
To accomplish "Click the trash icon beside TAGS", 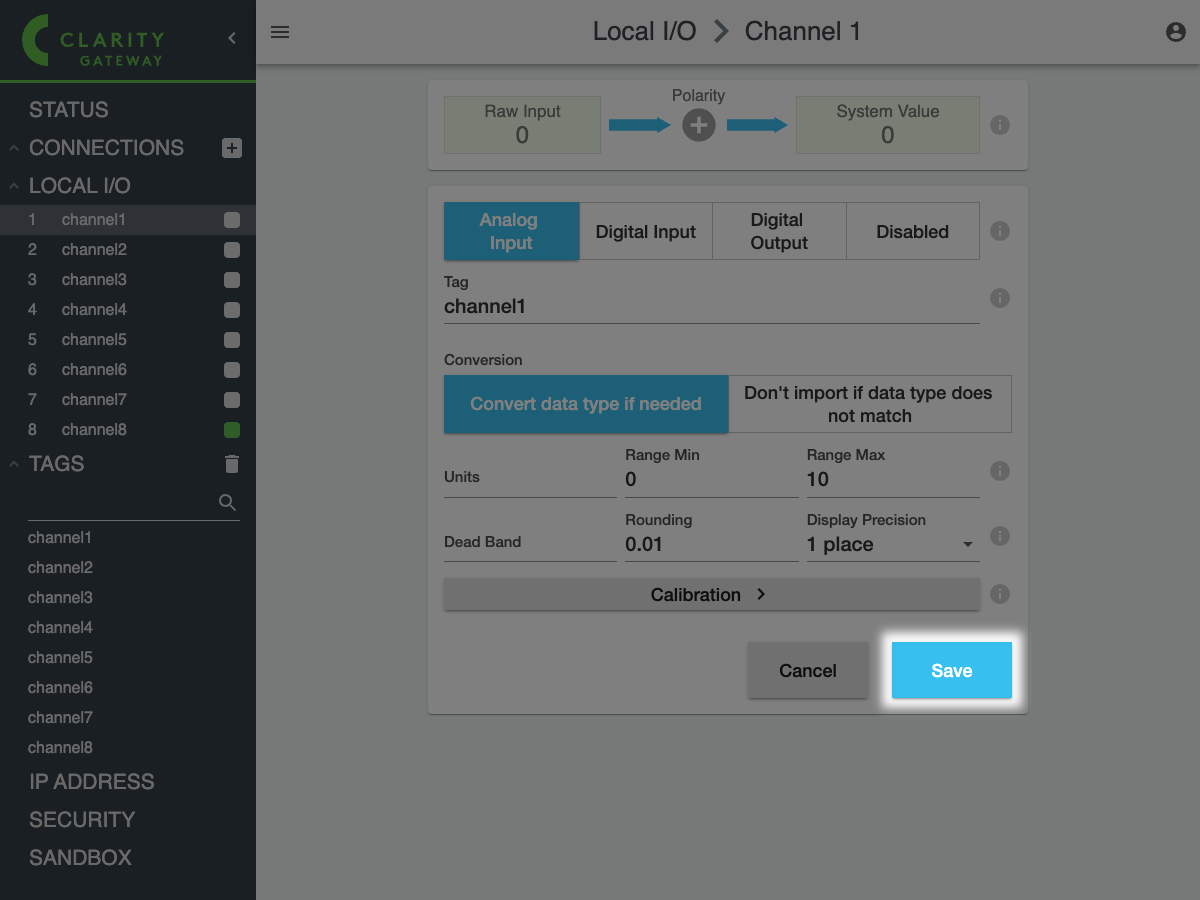I will 232,464.
